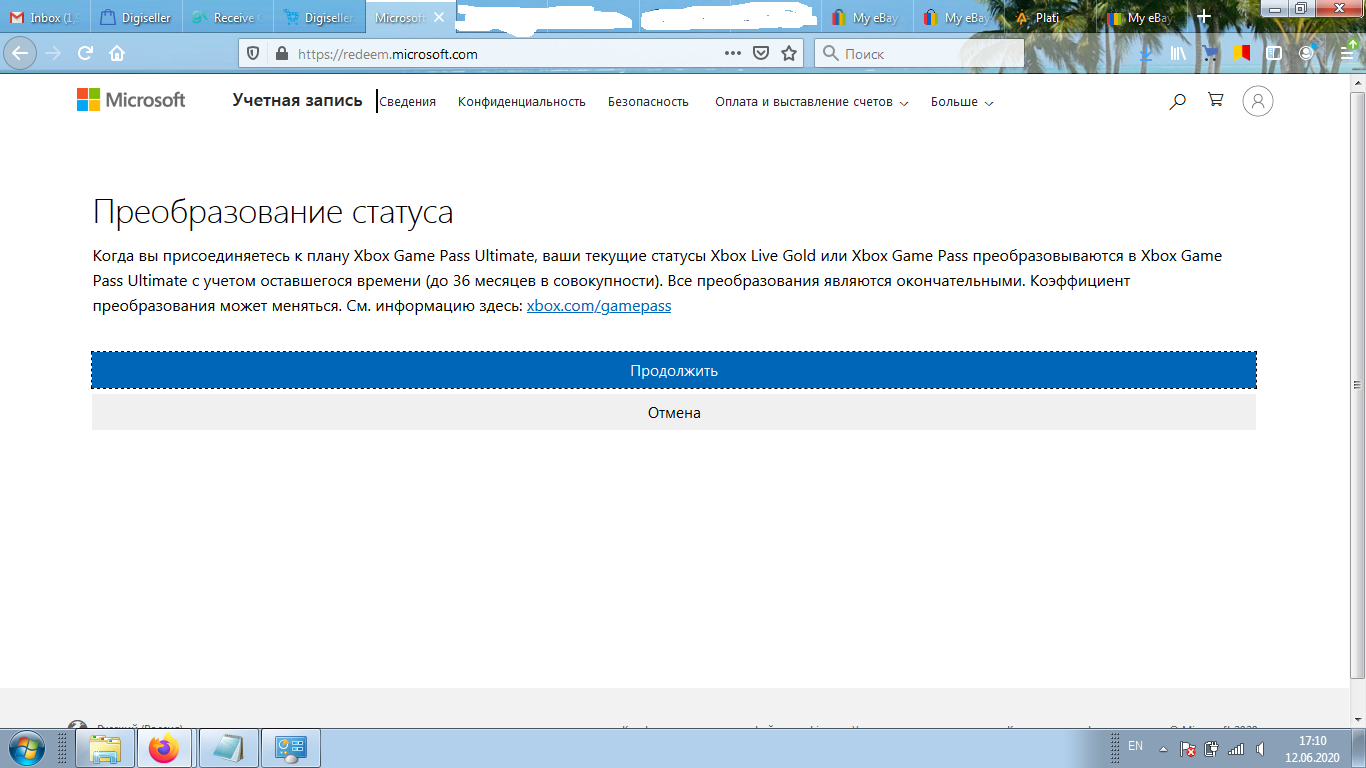1366x768 pixels.
Task: Switch to the second Digiseller tab
Action: coord(320,18)
